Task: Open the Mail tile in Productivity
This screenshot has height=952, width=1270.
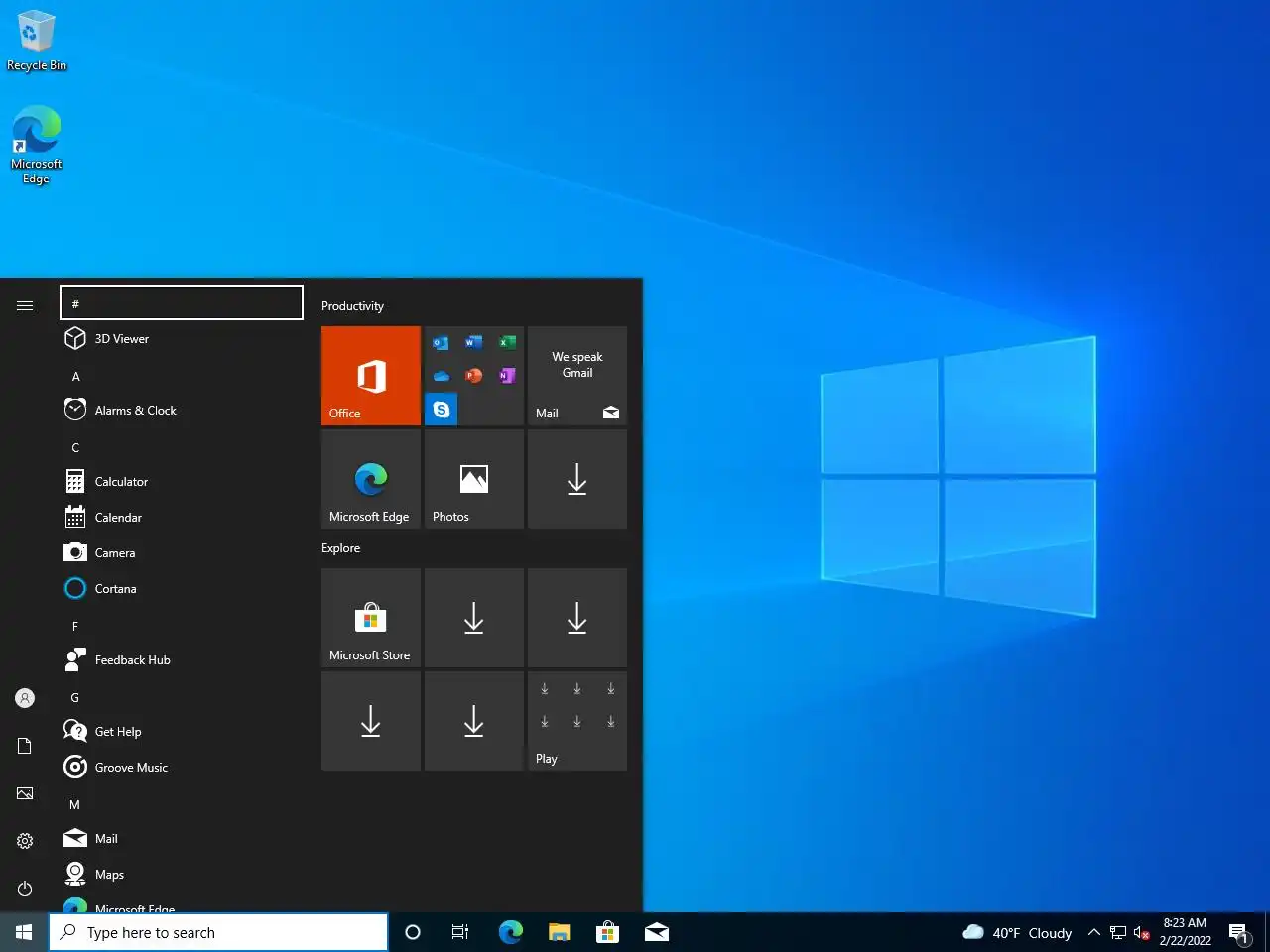Action: click(x=577, y=376)
